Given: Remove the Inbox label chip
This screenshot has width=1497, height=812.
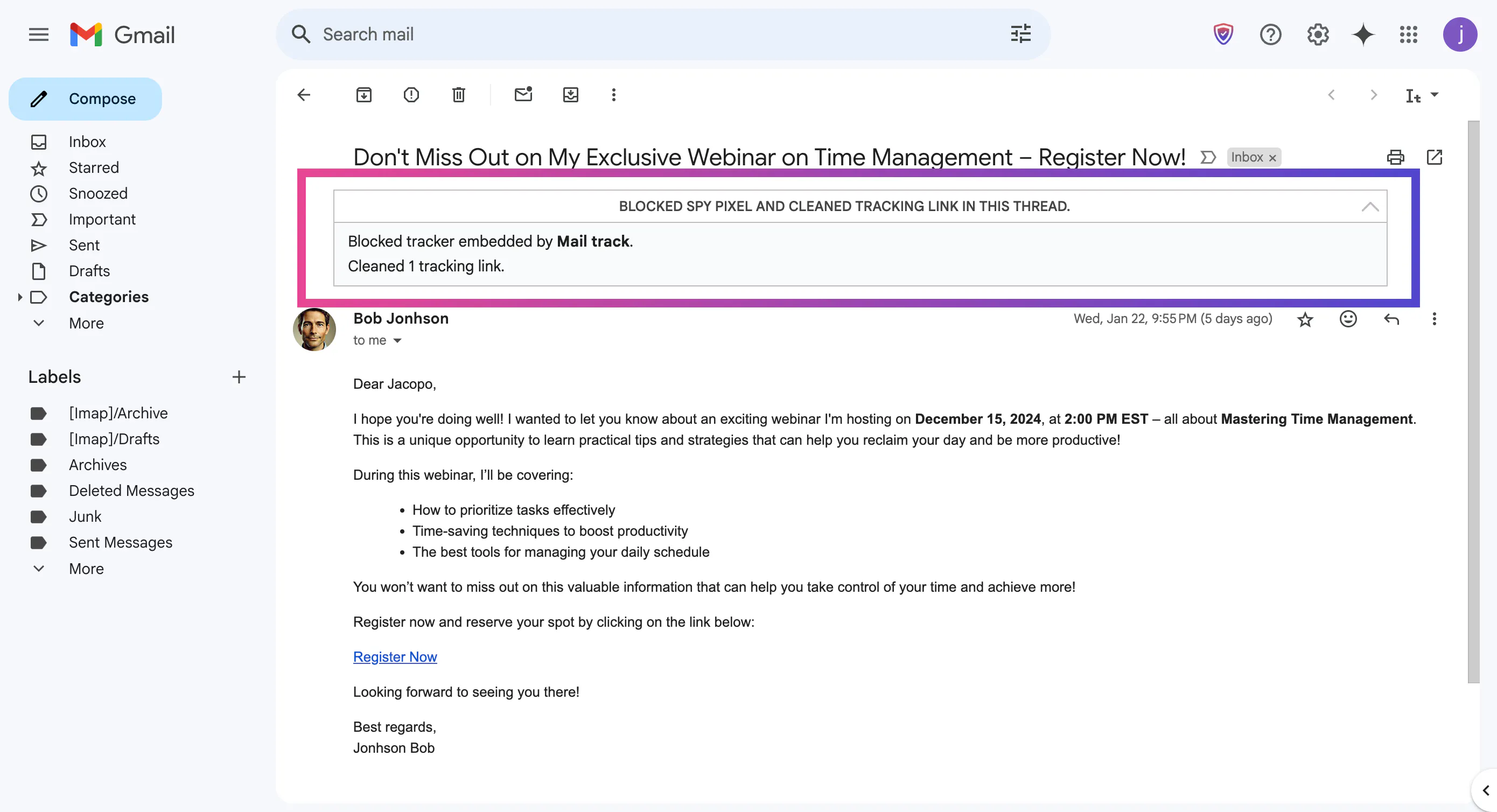Looking at the screenshot, I should click(x=1272, y=158).
